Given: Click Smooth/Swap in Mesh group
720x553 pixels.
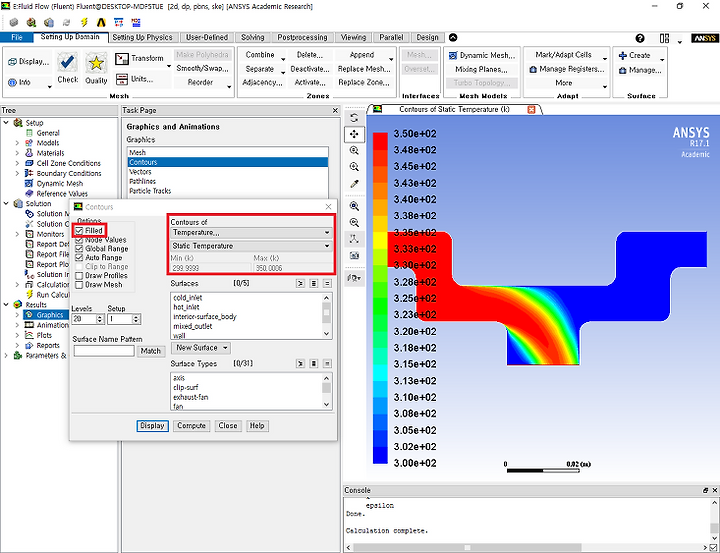Looking at the screenshot, I should [202, 68].
